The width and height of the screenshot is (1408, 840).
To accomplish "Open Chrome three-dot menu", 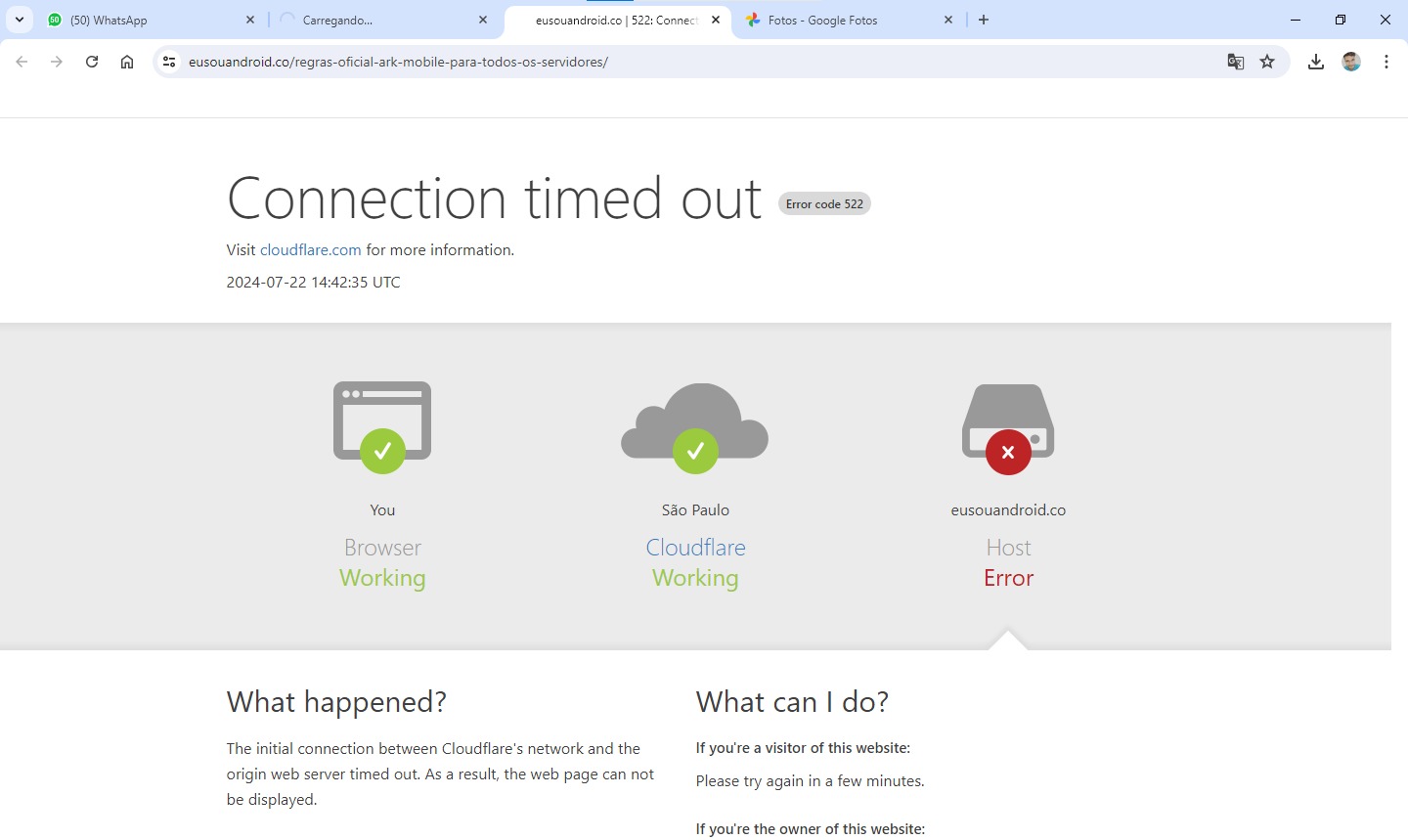I will pos(1386,62).
